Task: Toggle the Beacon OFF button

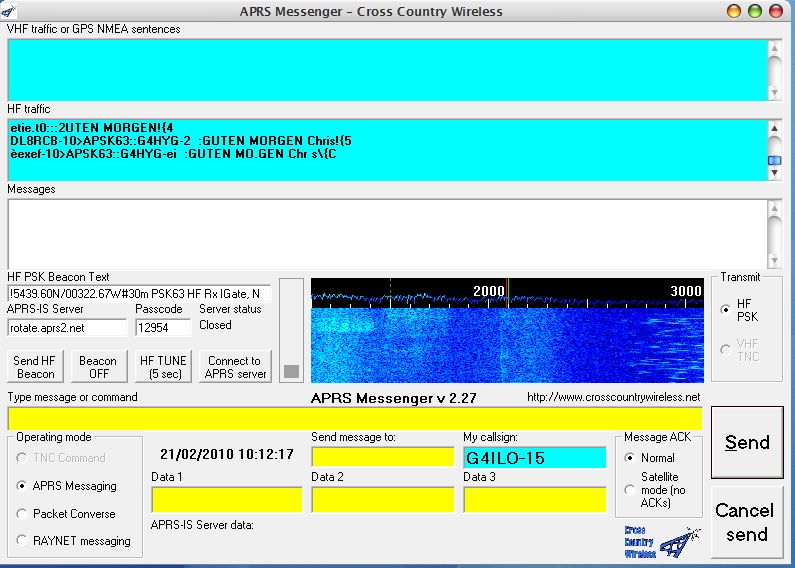Action: click(x=98, y=367)
